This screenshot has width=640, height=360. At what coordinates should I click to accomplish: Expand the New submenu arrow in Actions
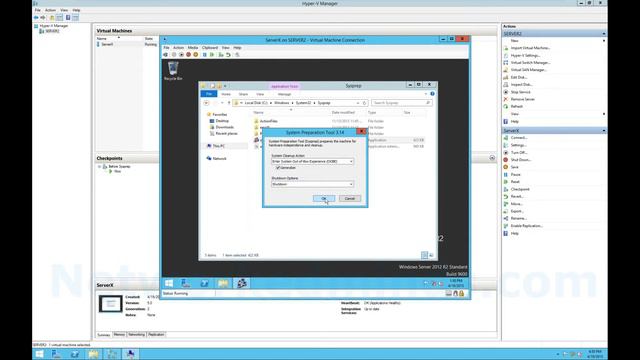click(604, 41)
